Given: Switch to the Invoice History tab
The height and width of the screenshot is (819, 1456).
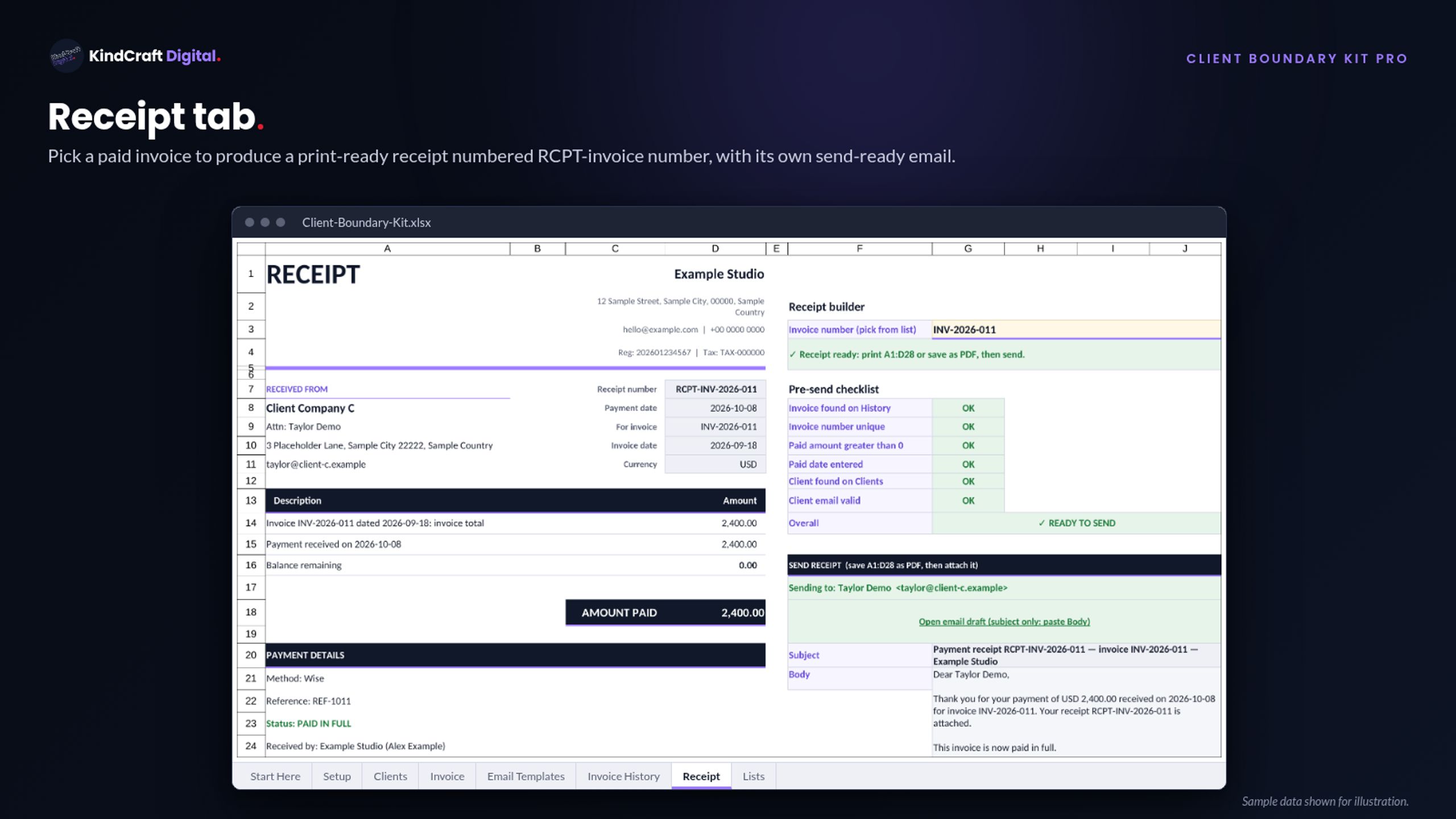Looking at the screenshot, I should (623, 776).
